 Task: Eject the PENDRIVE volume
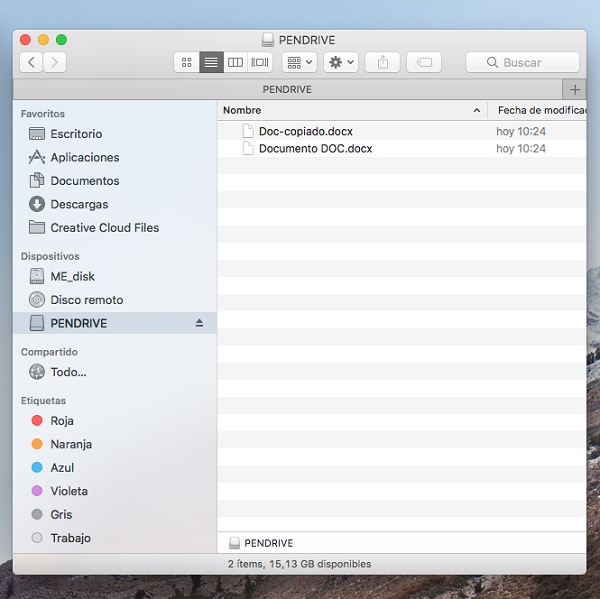pos(199,323)
